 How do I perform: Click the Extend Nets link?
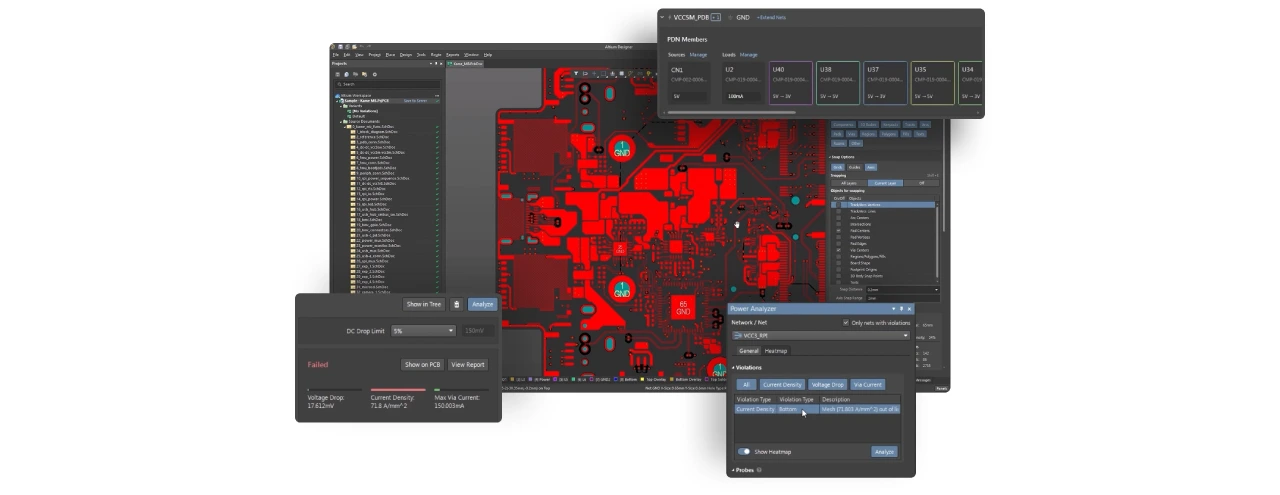tap(771, 18)
